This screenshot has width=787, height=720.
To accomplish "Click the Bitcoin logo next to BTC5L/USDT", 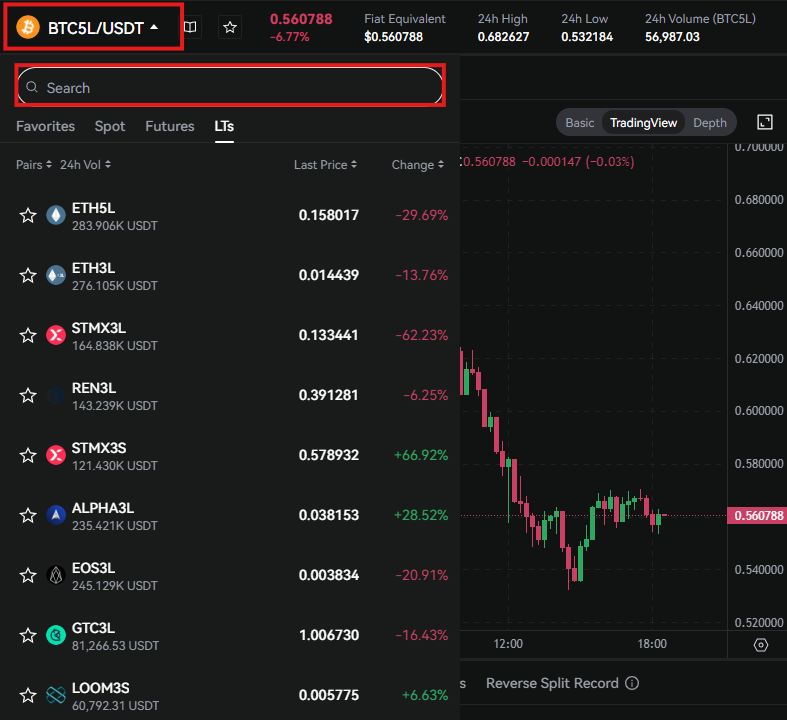I will (x=28, y=27).
